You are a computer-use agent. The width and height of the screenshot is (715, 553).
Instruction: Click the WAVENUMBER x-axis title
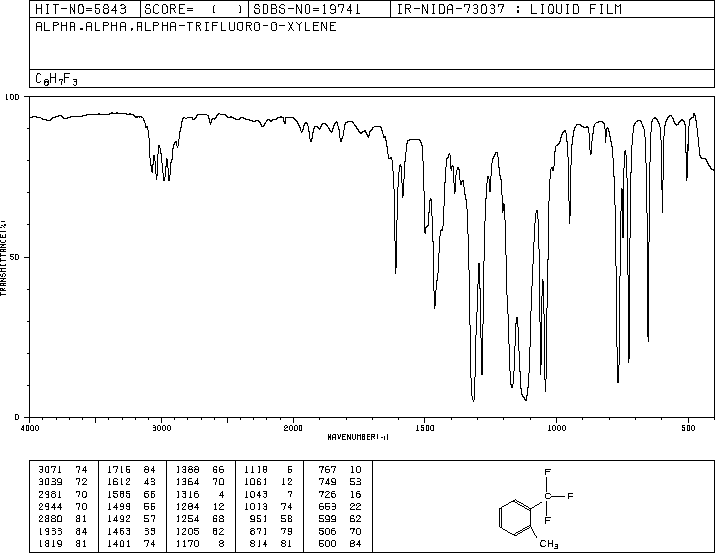(358, 437)
